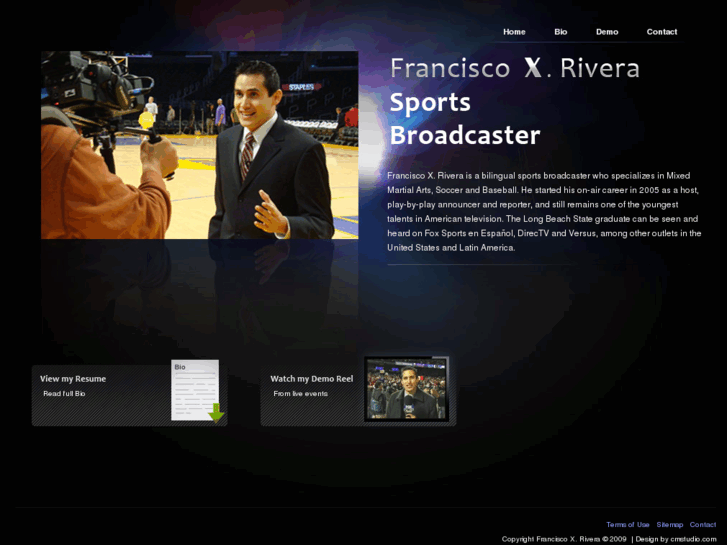Click the Copyright Francisco X. Rivera 2009 text
This screenshot has width=727, height=545.
coord(564,539)
